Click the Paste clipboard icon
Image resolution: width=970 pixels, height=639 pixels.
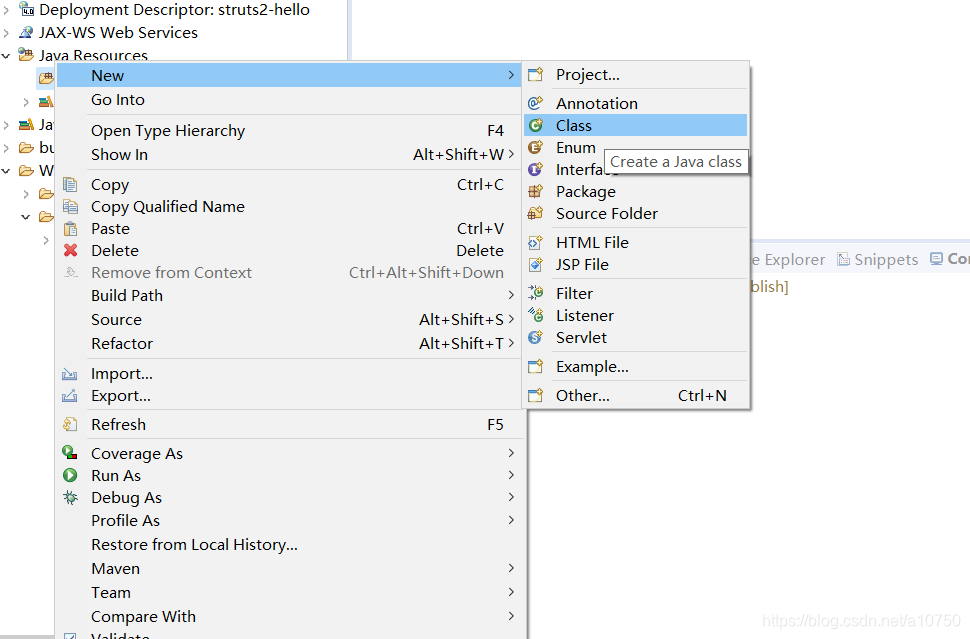pyautogui.click(x=71, y=229)
